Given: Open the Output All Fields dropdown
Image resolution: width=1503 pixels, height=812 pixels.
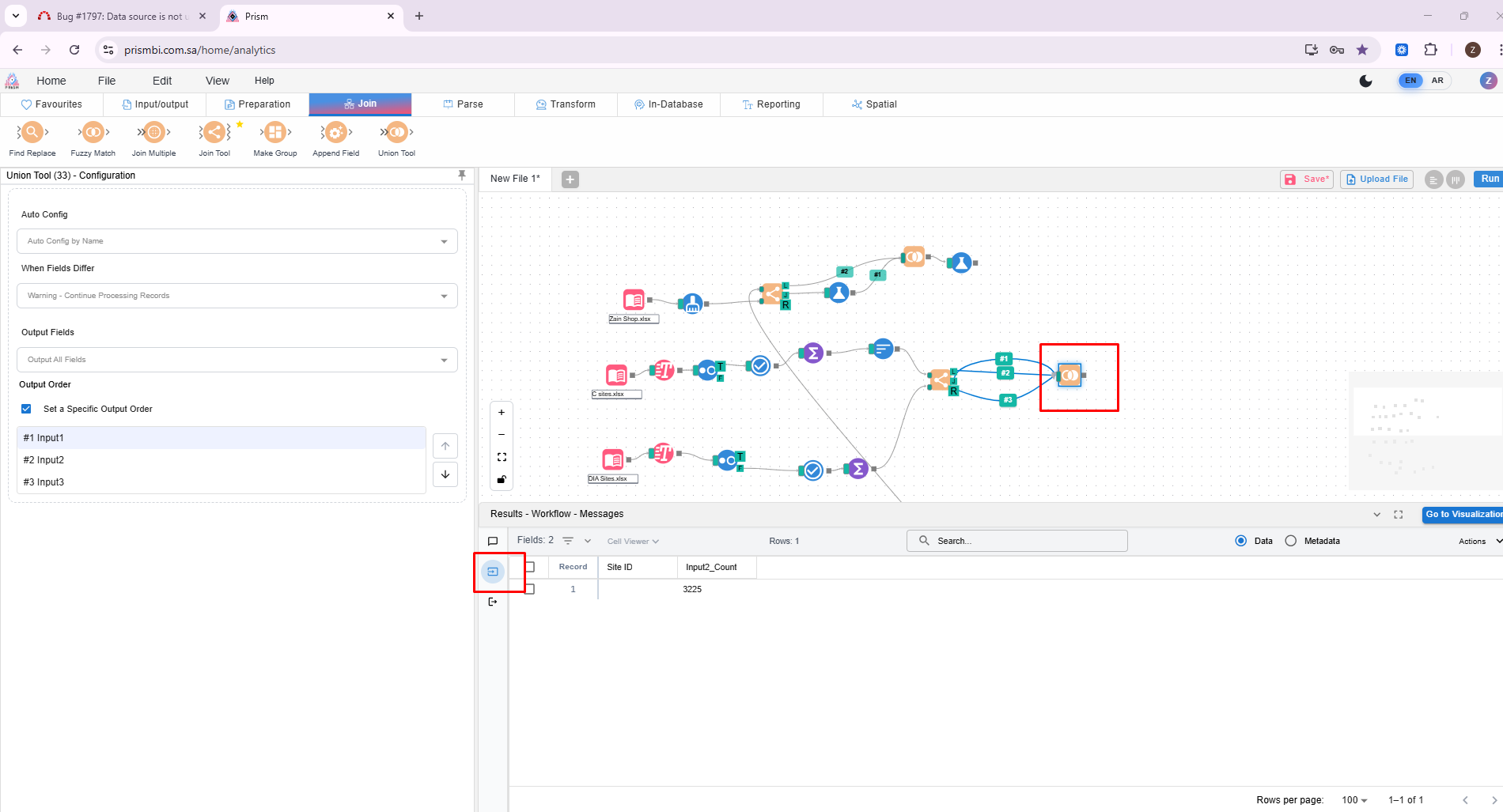Looking at the screenshot, I should pos(237,360).
